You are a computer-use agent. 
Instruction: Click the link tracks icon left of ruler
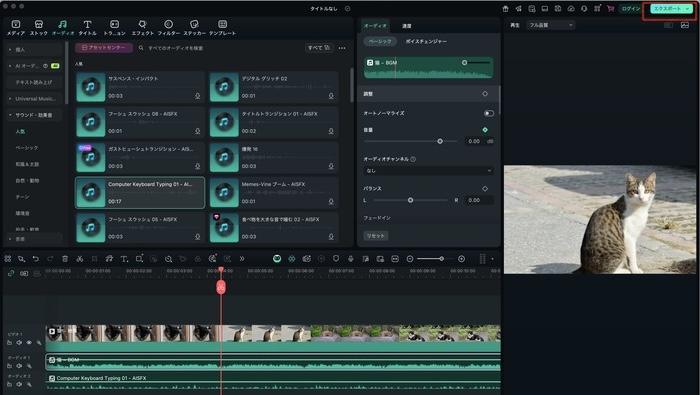pos(11,273)
